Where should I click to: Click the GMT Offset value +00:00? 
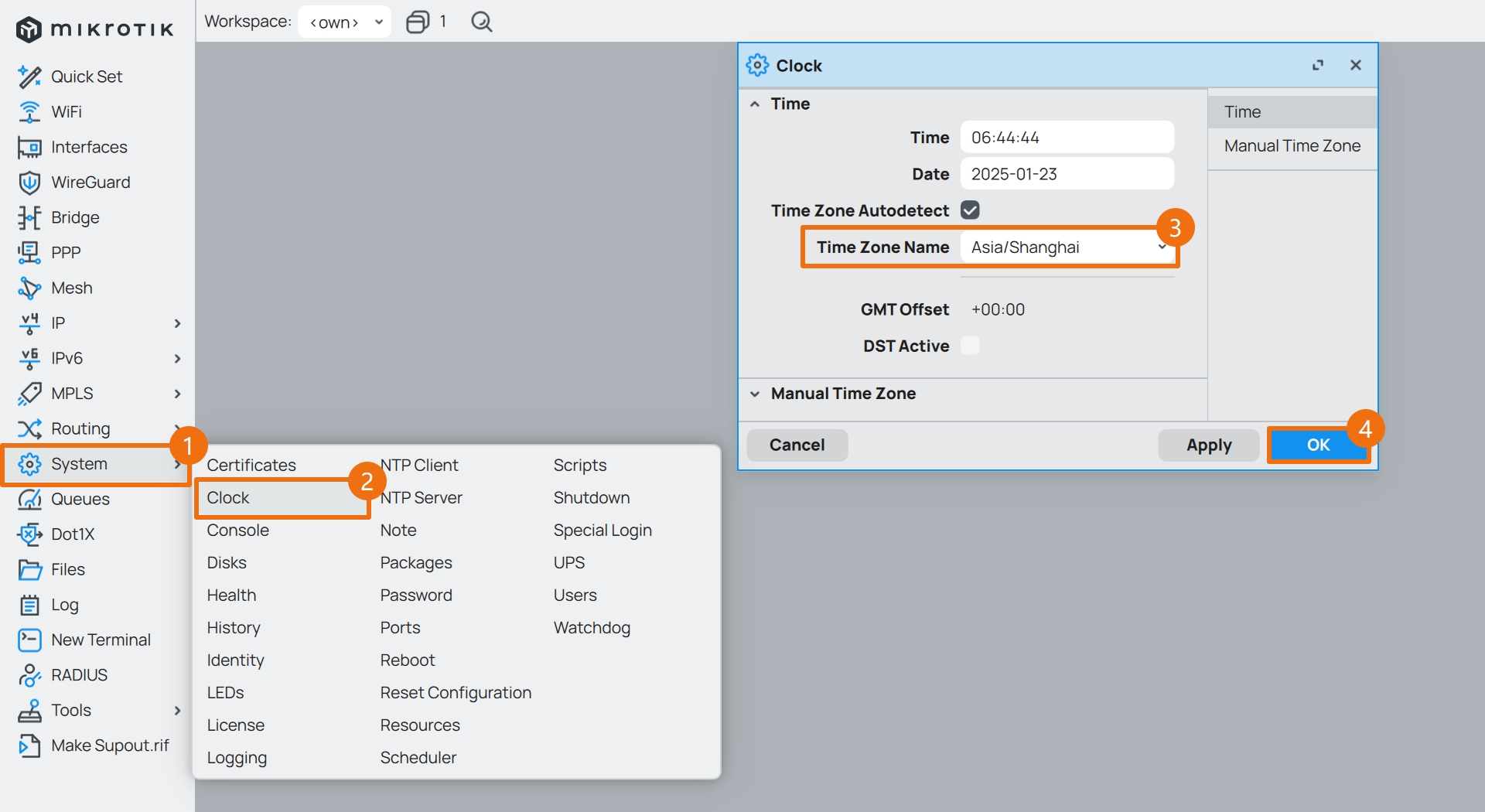point(998,310)
